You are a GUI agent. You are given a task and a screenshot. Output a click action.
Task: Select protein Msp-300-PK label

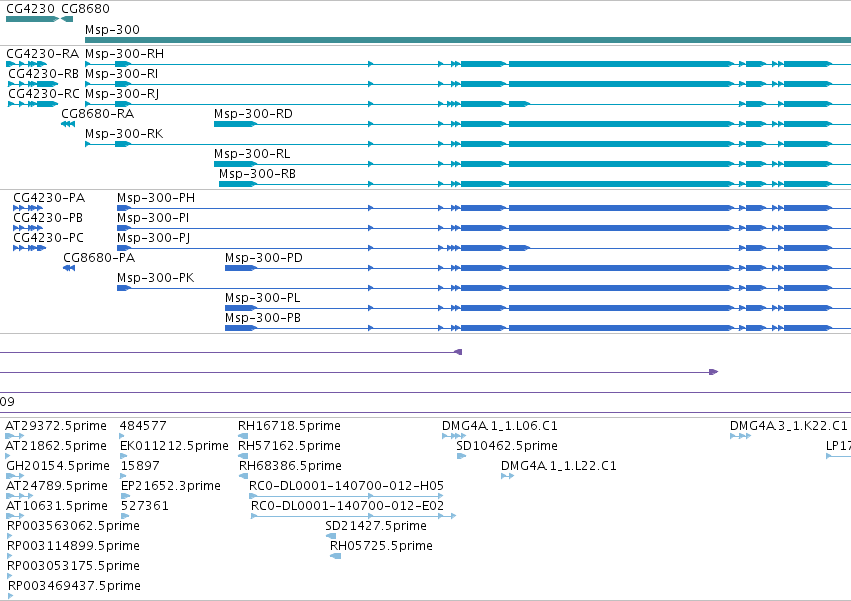(x=156, y=277)
